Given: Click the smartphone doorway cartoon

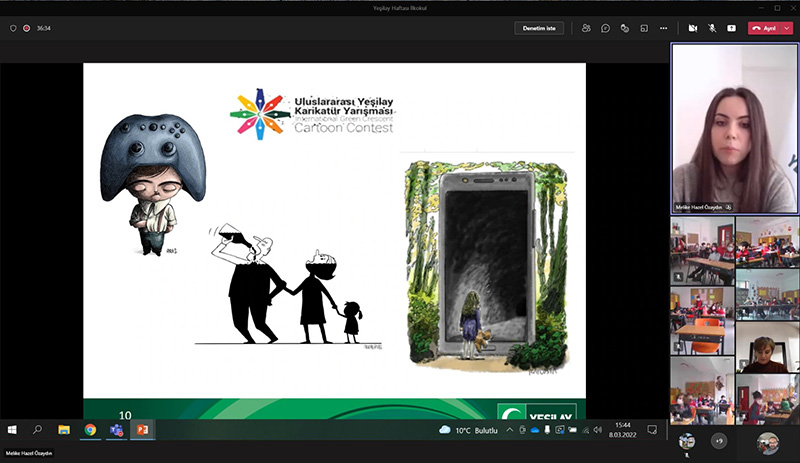Looking at the screenshot, I should tap(487, 267).
